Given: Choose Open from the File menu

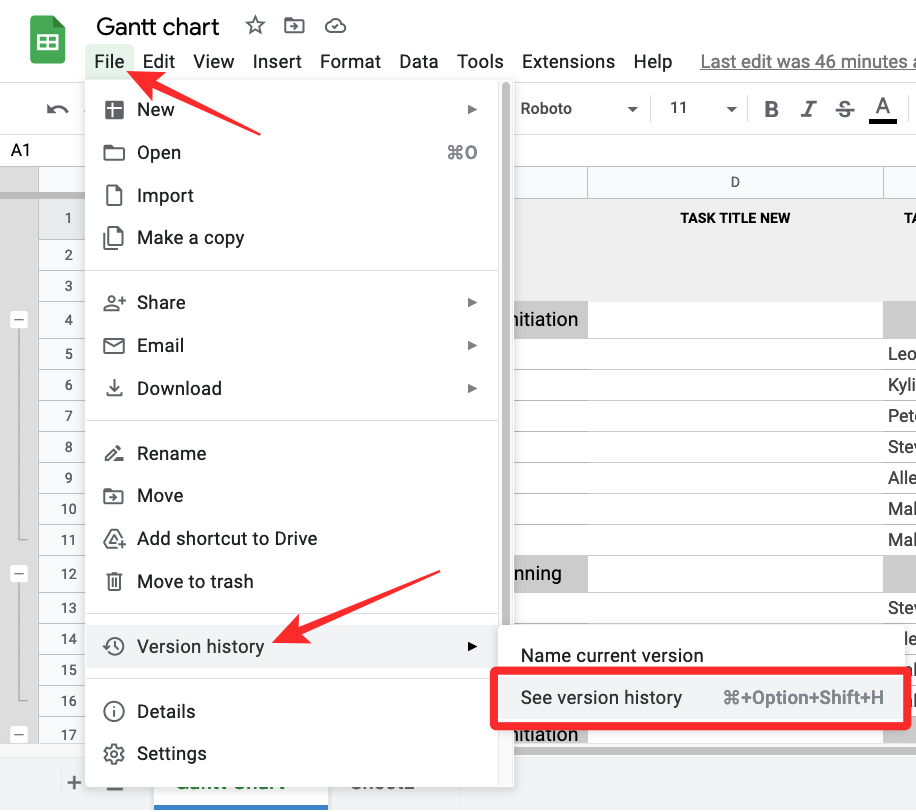Looking at the screenshot, I should coord(292,152).
